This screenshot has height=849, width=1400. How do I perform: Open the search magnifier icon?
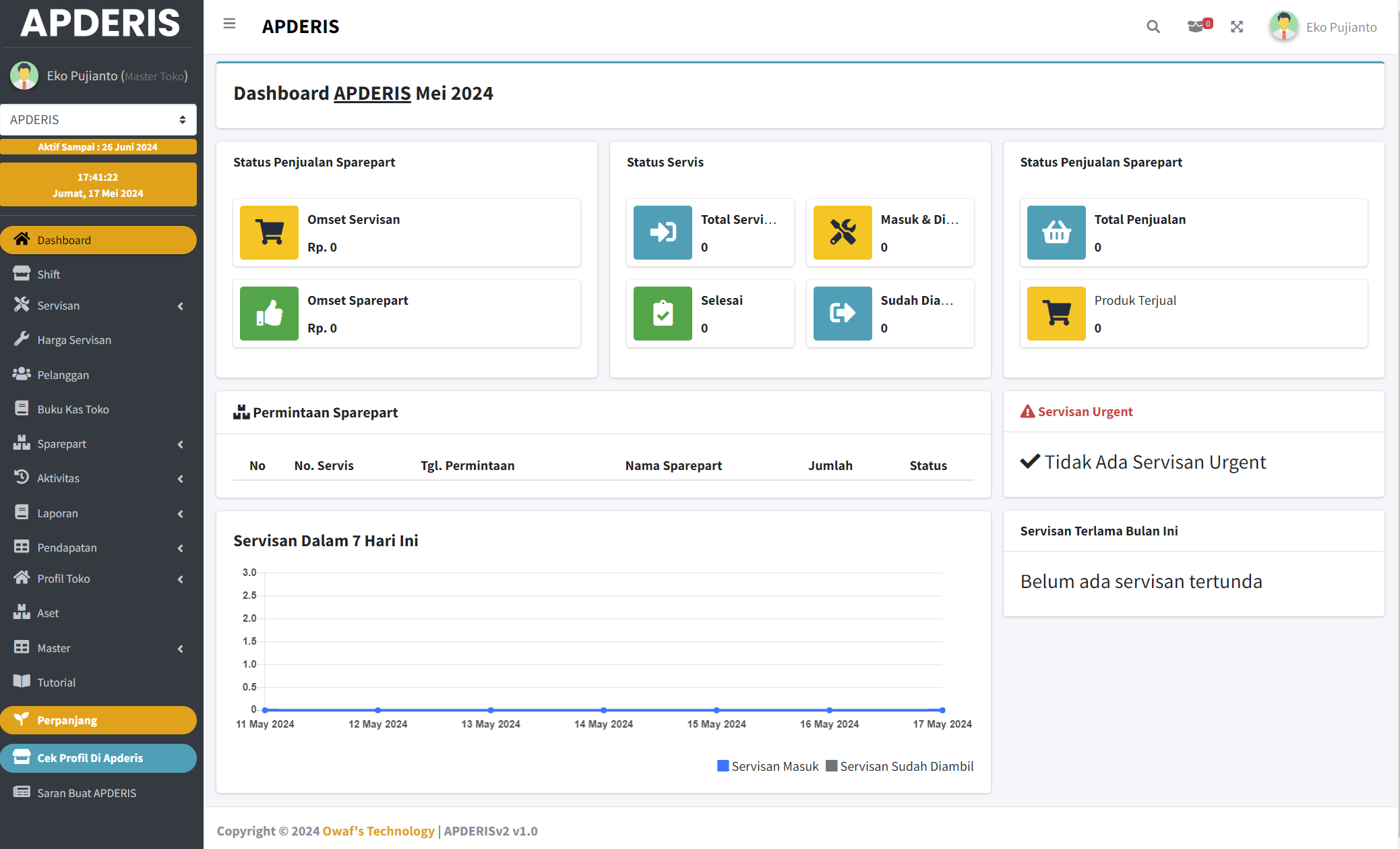(1153, 27)
